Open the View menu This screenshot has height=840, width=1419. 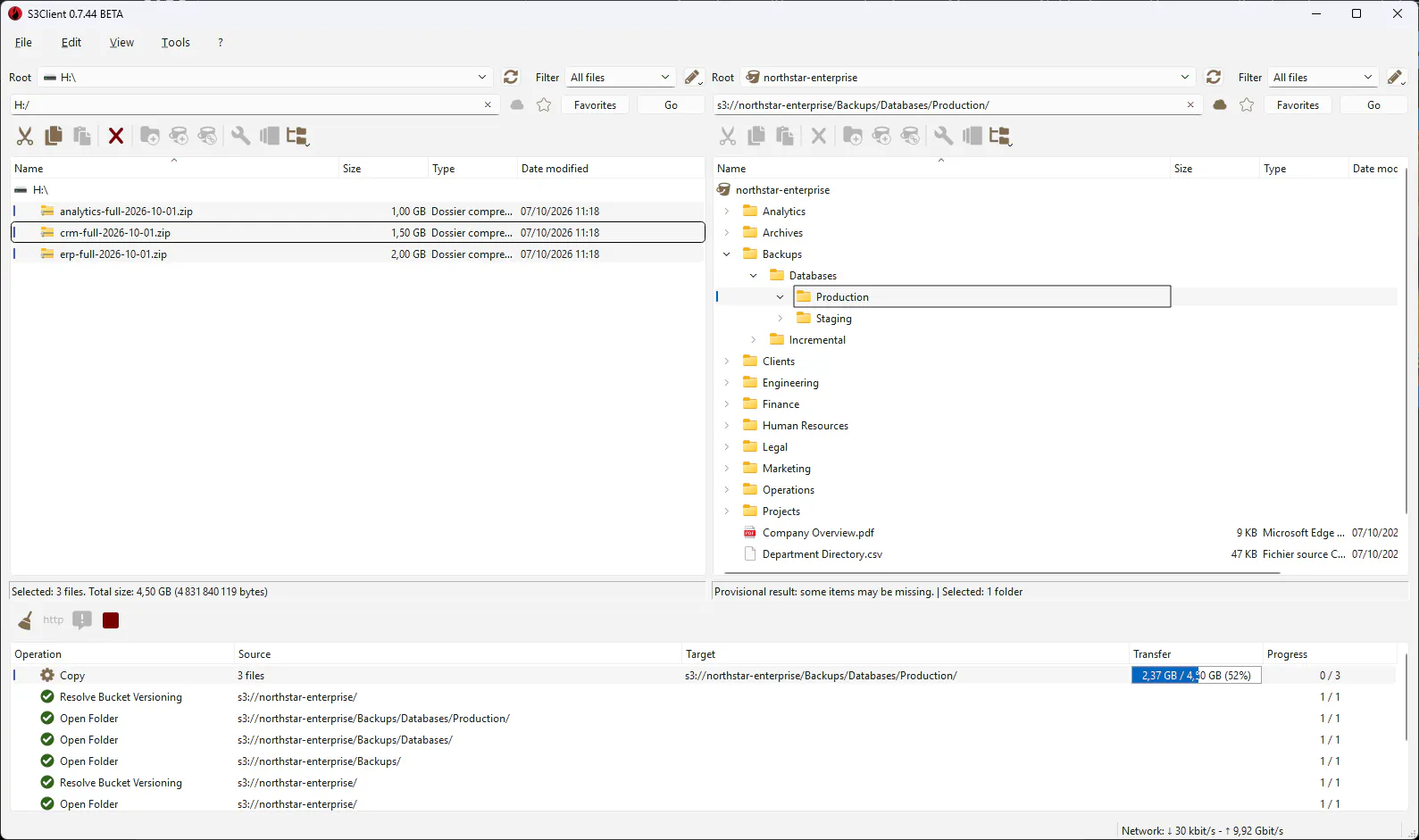pos(121,42)
